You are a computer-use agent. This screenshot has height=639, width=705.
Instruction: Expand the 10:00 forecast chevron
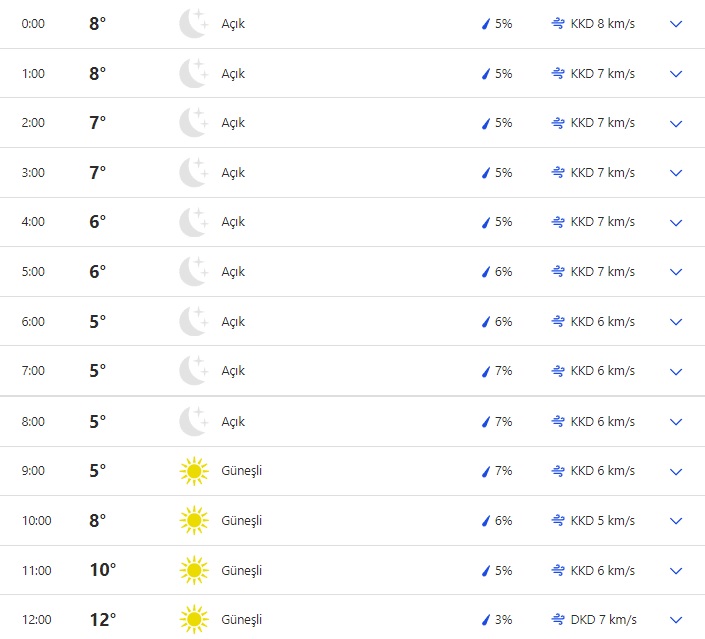click(676, 521)
